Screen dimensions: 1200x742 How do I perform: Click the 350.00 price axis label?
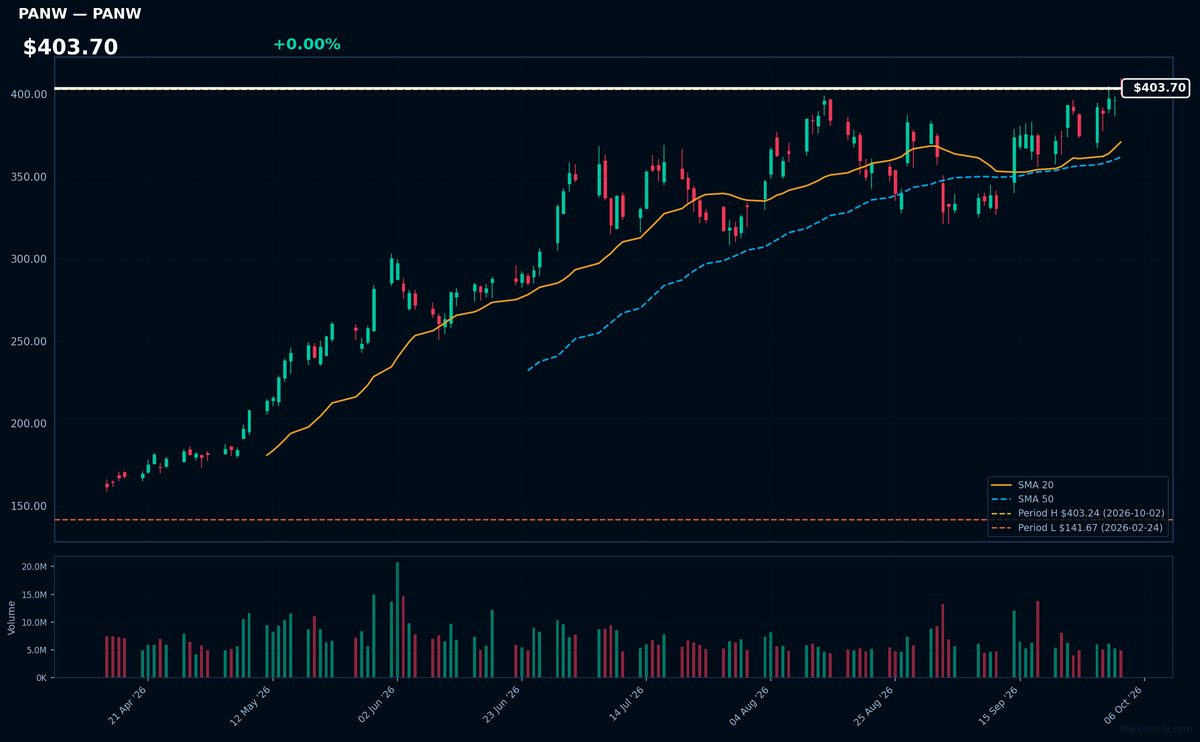pyautogui.click(x=29, y=177)
